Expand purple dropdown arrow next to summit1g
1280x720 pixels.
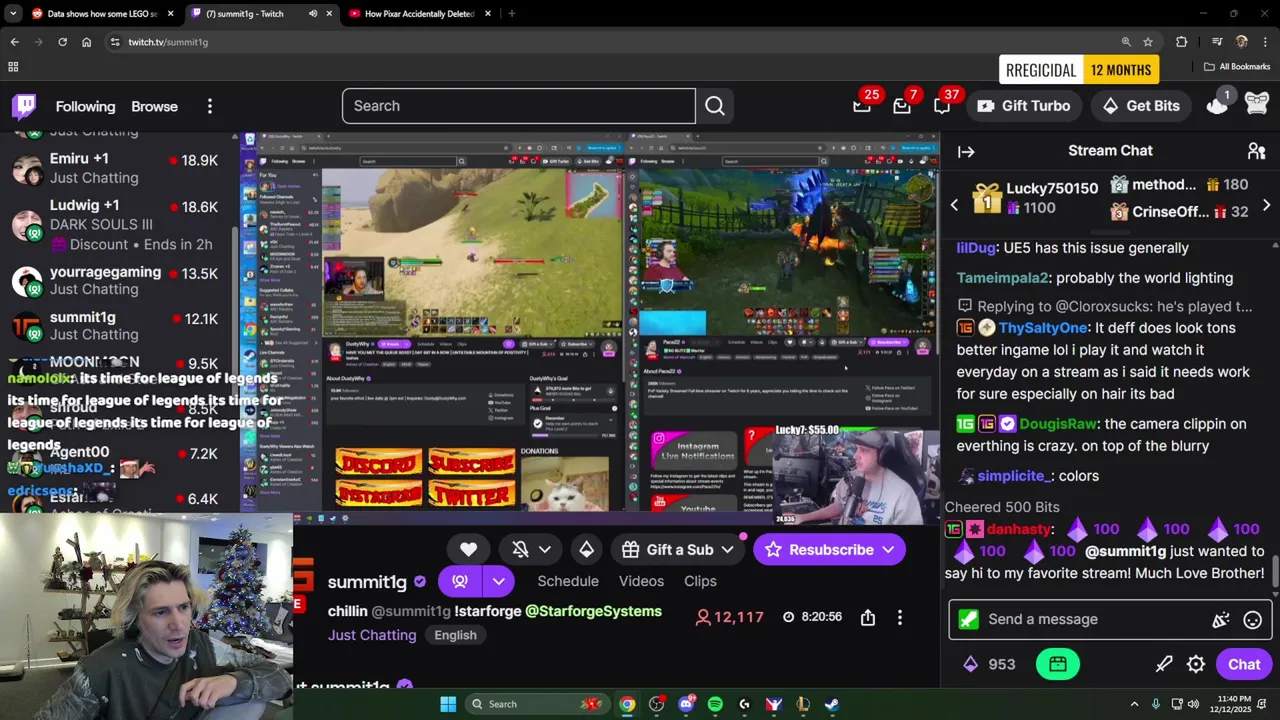498,581
